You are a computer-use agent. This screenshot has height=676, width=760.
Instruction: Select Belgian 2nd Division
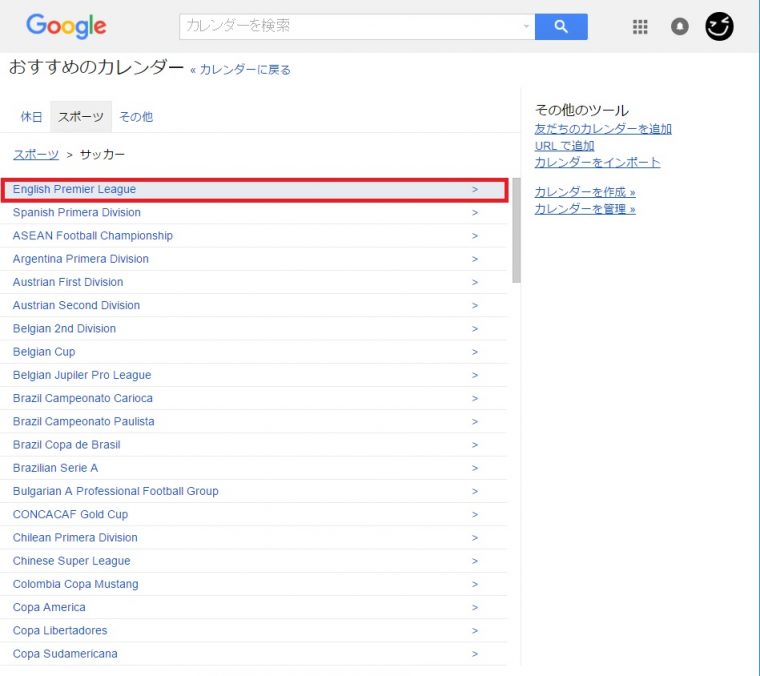click(x=254, y=329)
